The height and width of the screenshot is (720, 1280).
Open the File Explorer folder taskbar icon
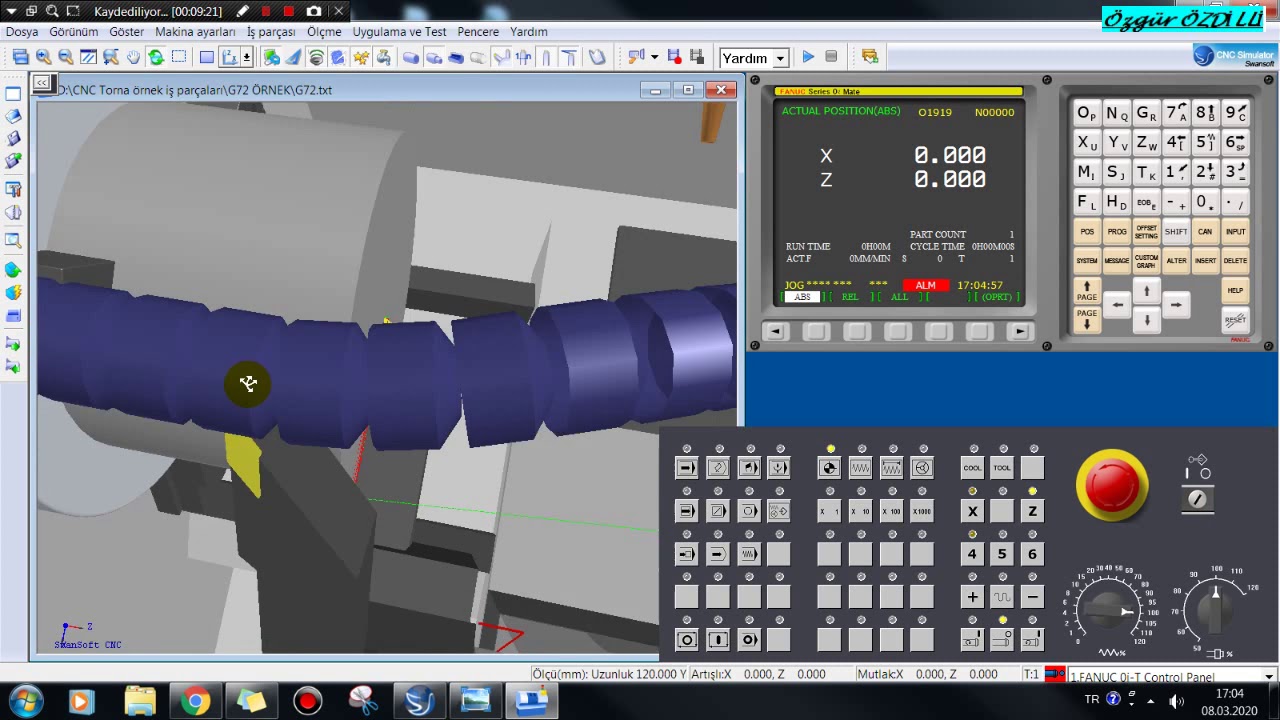[140, 701]
